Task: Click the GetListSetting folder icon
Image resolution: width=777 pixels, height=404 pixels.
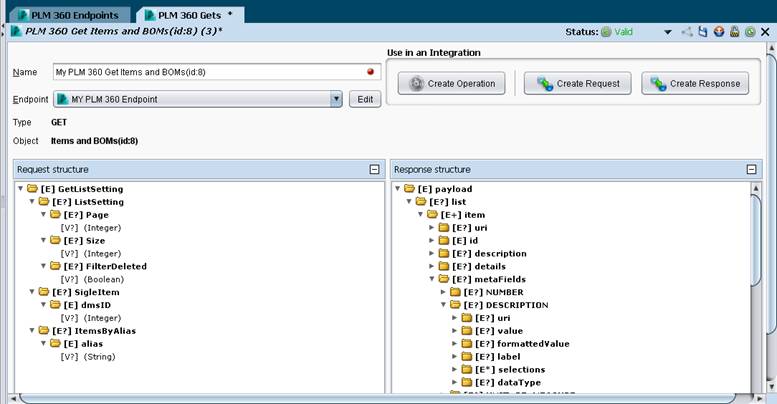Action: point(33,188)
